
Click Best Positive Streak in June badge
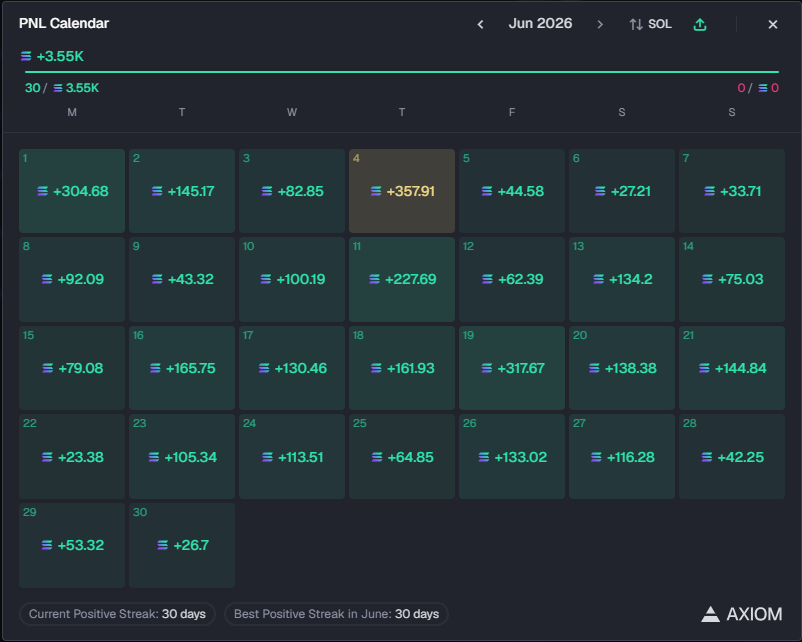336,614
